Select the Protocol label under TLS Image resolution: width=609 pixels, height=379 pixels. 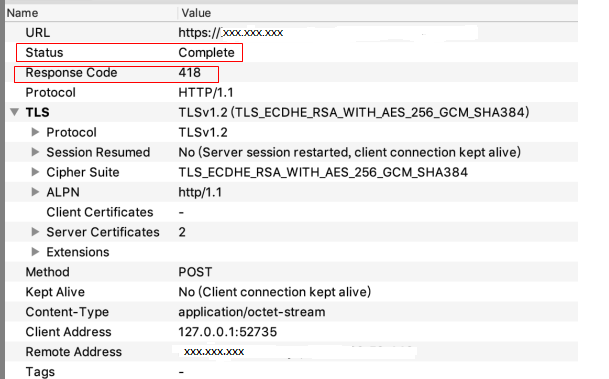coord(71,132)
